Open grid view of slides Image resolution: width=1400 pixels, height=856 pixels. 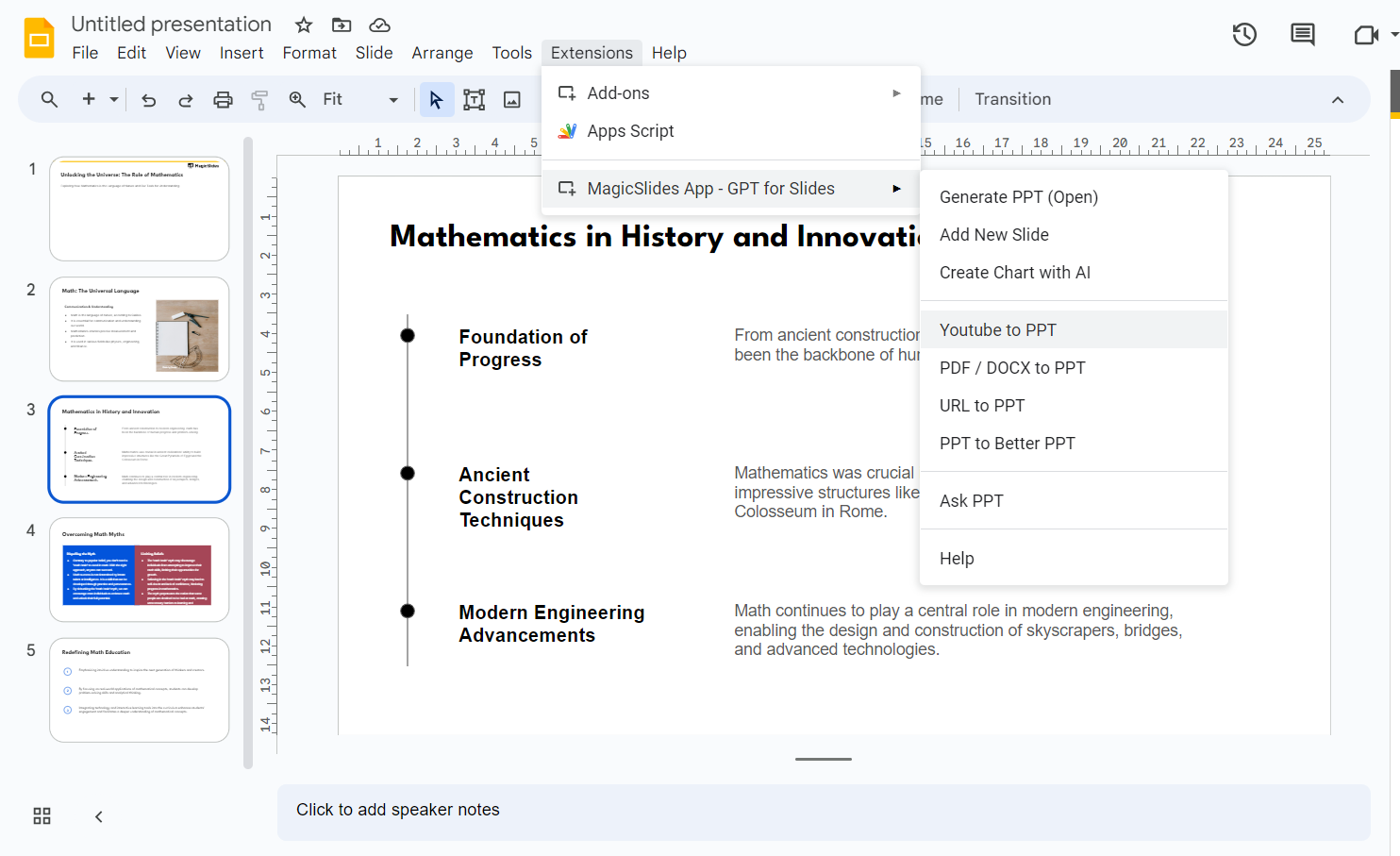pyautogui.click(x=42, y=816)
